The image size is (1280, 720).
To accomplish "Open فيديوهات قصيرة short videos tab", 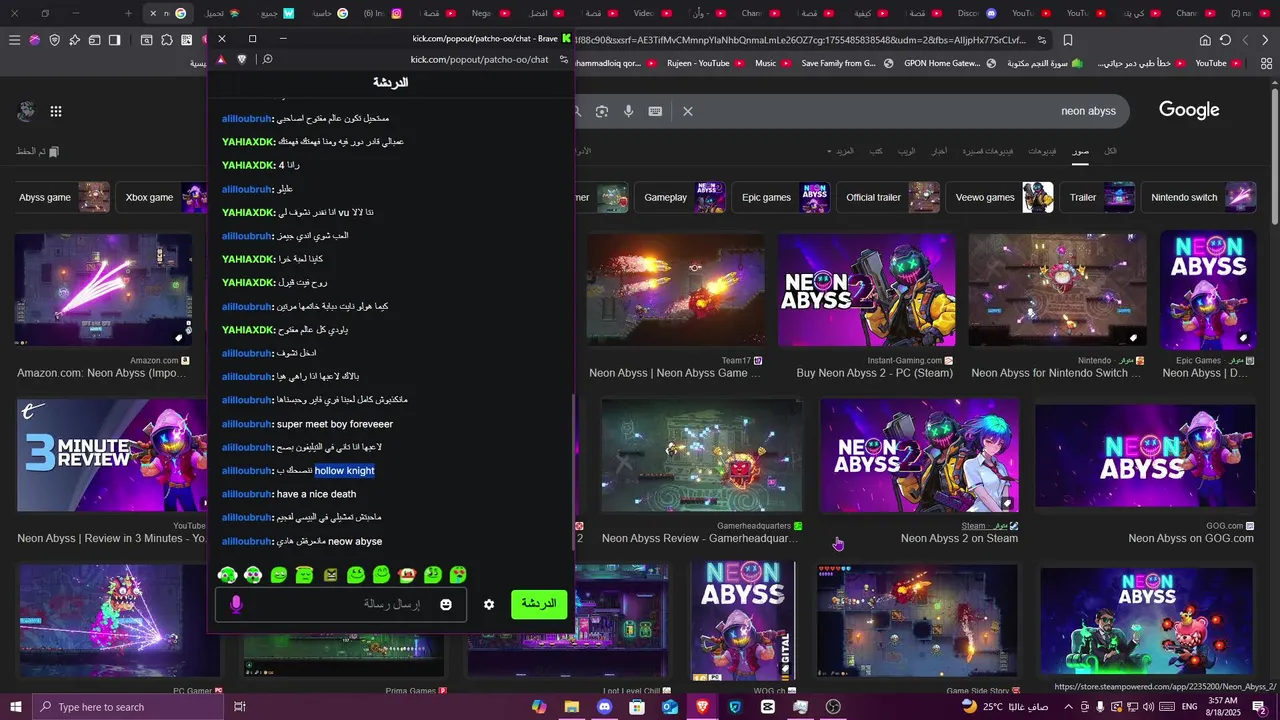I will tap(987, 151).
